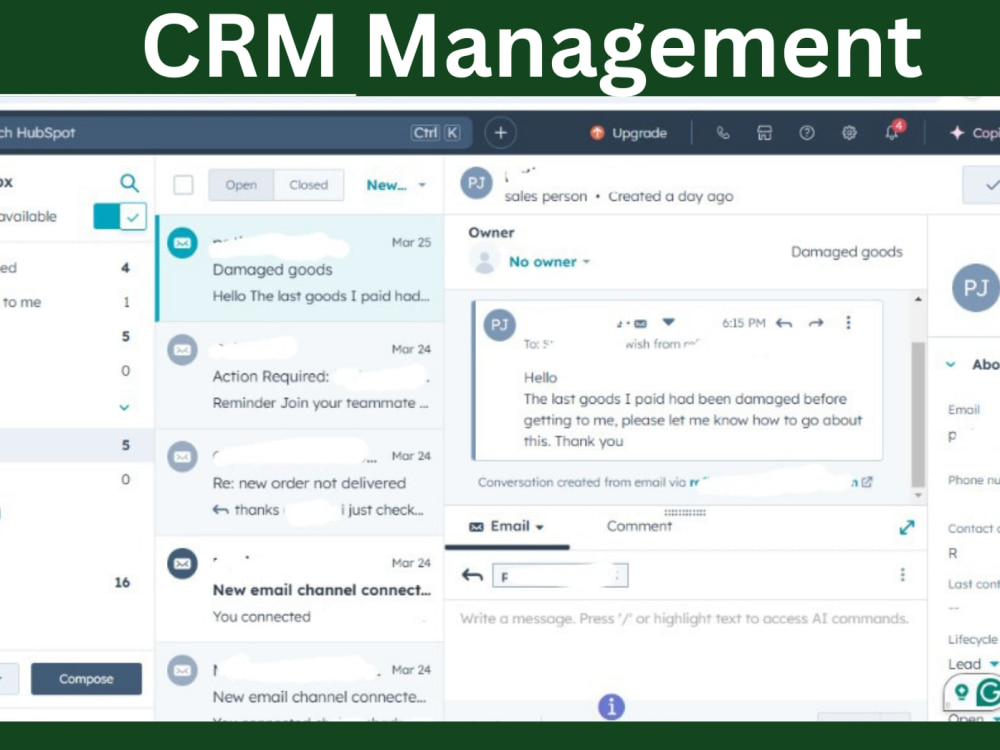Click the checkmark close conversation button
This screenshot has height=750, width=1000.
point(983,185)
